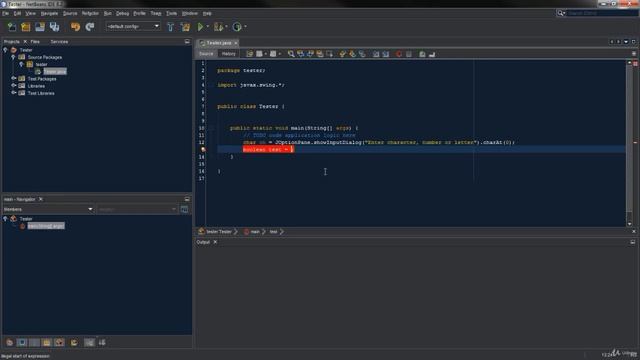Collapse the Tester project node
The image size is (640, 360).
[x=5, y=50]
